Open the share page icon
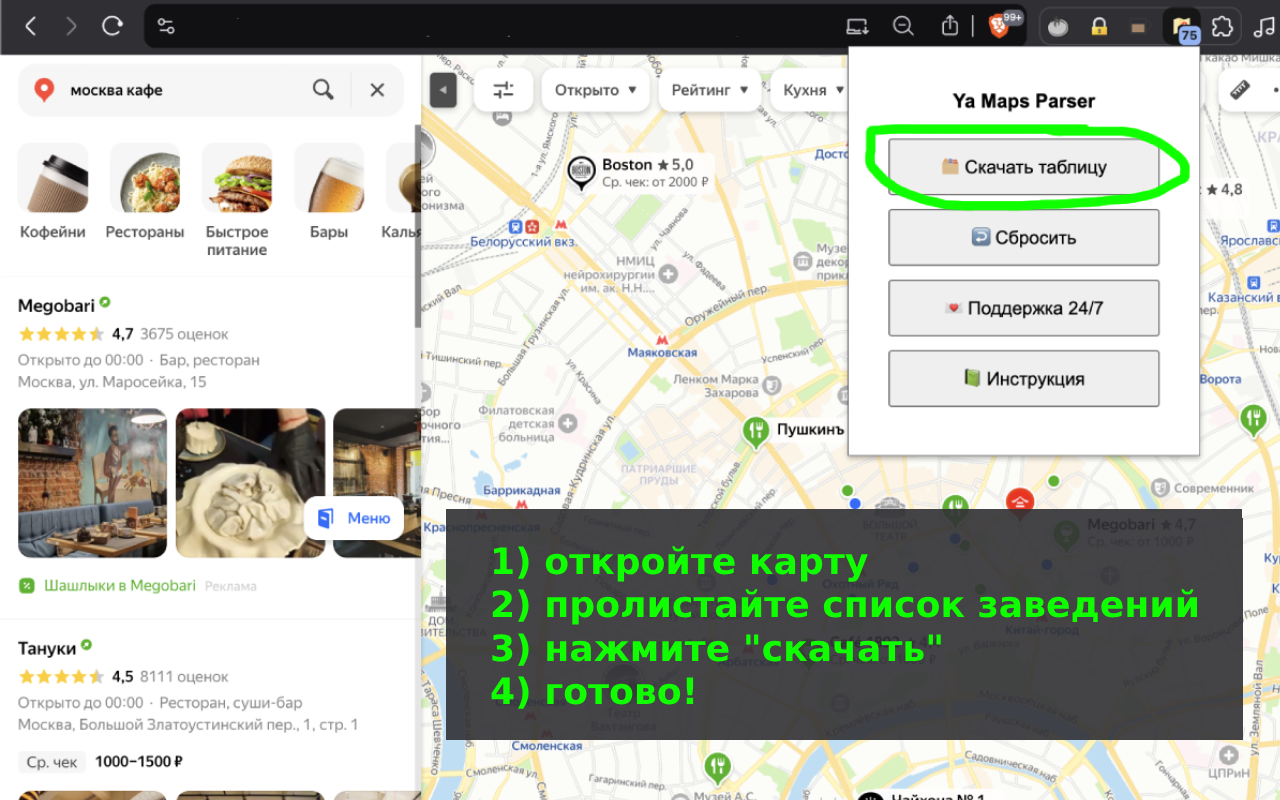 (951, 27)
